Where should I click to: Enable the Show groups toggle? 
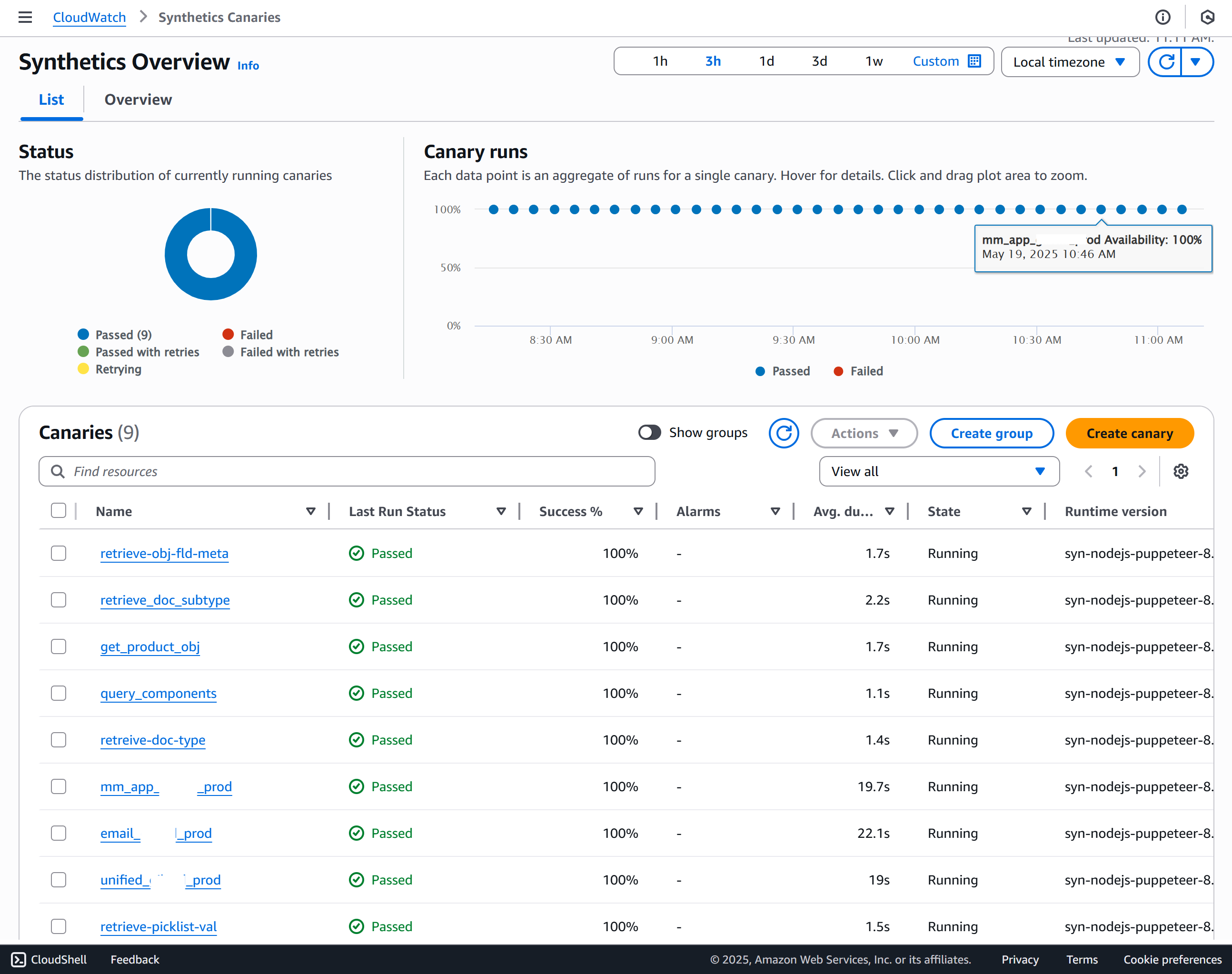click(649, 432)
